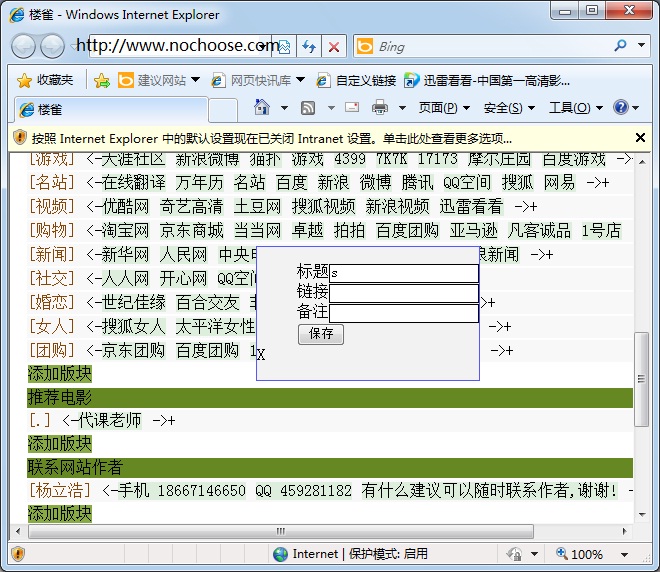
Task: Expand the Print dropdown arrow
Action: tap(402, 108)
